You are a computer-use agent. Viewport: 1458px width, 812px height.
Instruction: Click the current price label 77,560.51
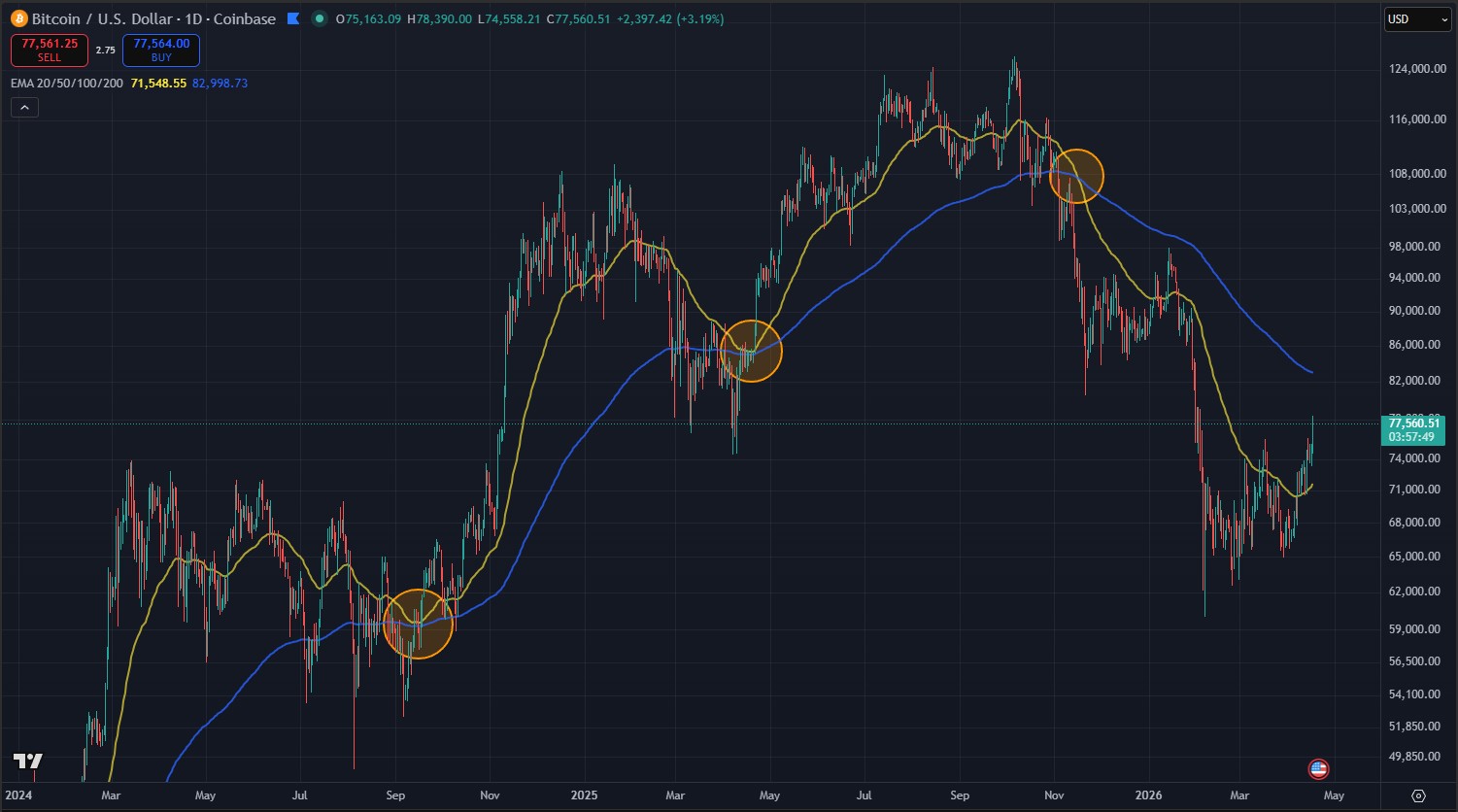(x=1415, y=423)
